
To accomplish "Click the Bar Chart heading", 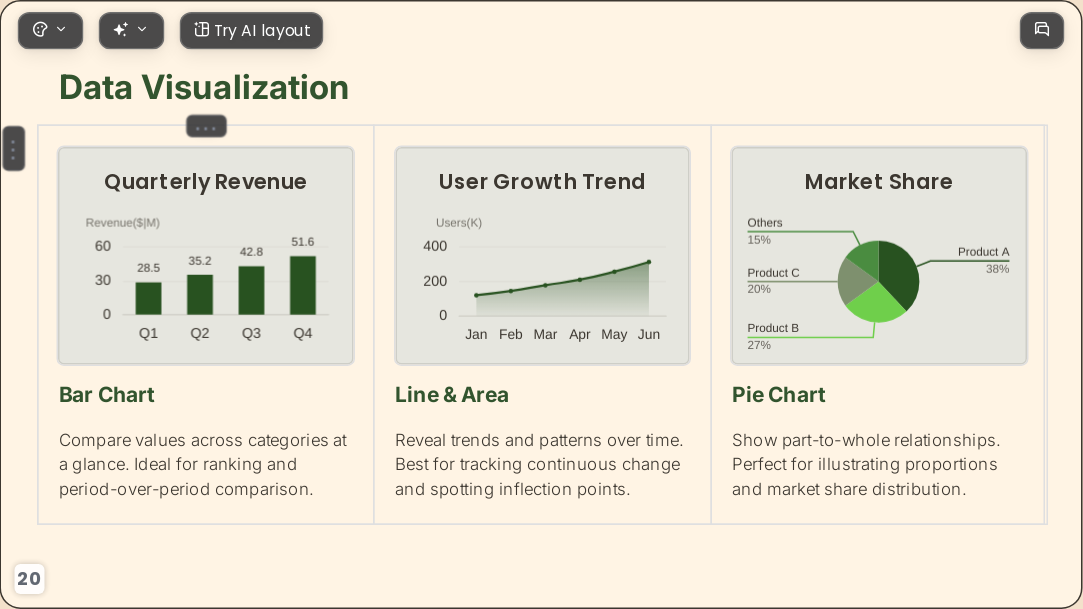I will [106, 395].
